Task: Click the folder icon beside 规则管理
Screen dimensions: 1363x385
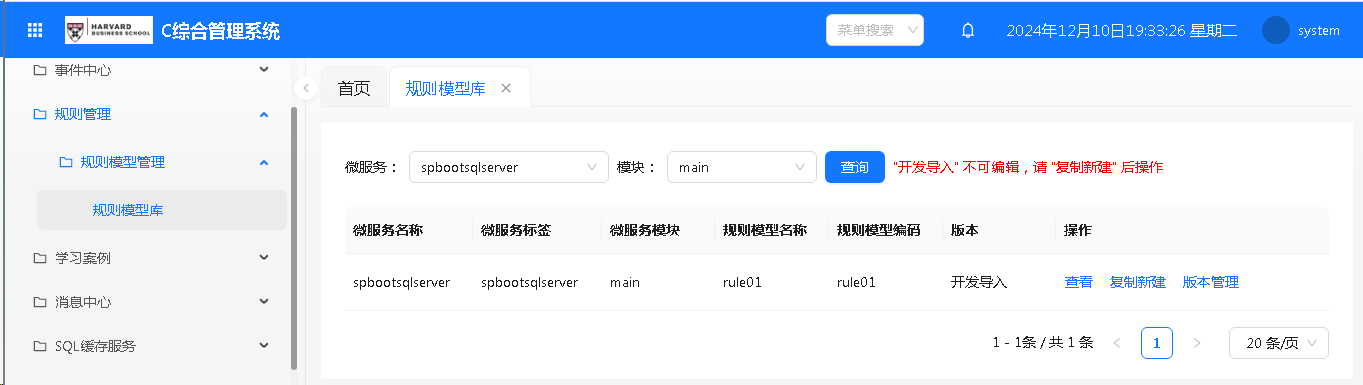Action: (40, 114)
